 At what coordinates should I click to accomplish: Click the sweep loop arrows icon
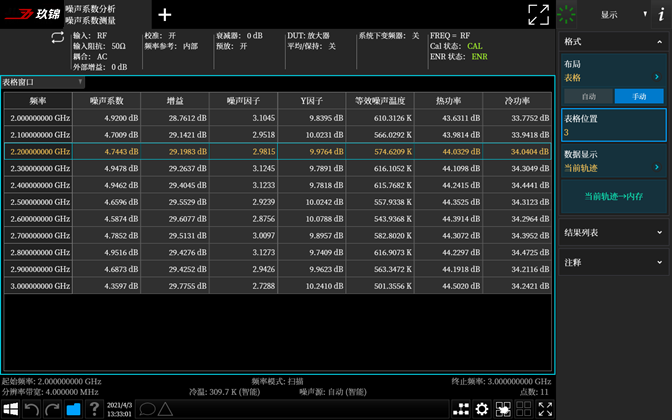click(x=57, y=38)
